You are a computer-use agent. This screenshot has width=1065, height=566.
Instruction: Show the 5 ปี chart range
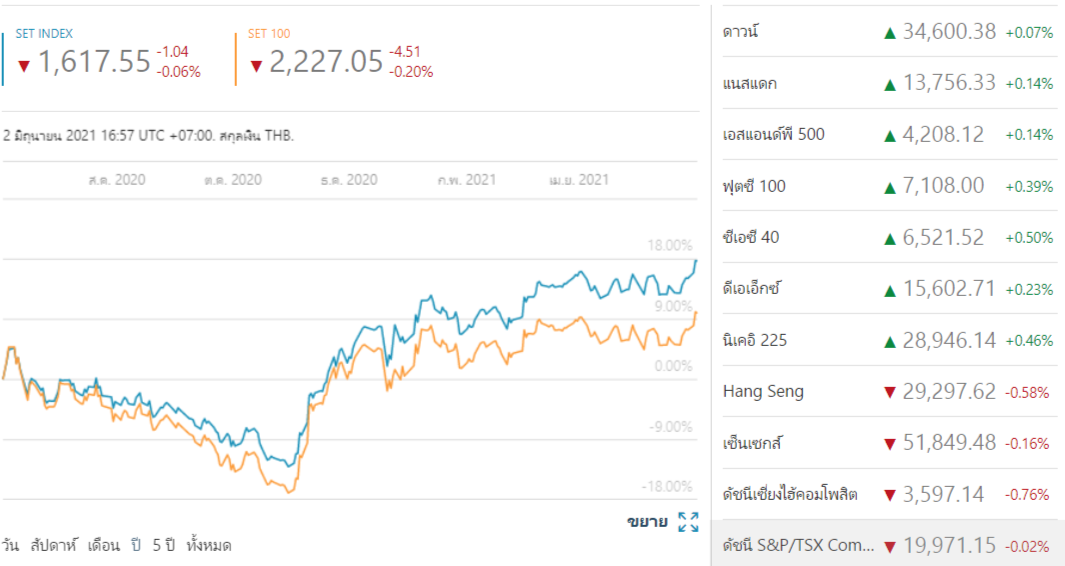pos(164,546)
